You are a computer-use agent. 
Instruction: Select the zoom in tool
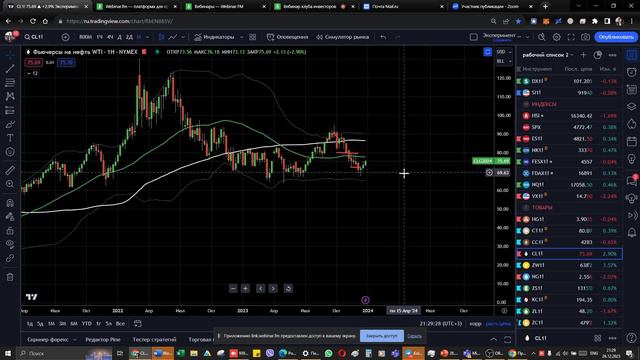tap(10, 184)
